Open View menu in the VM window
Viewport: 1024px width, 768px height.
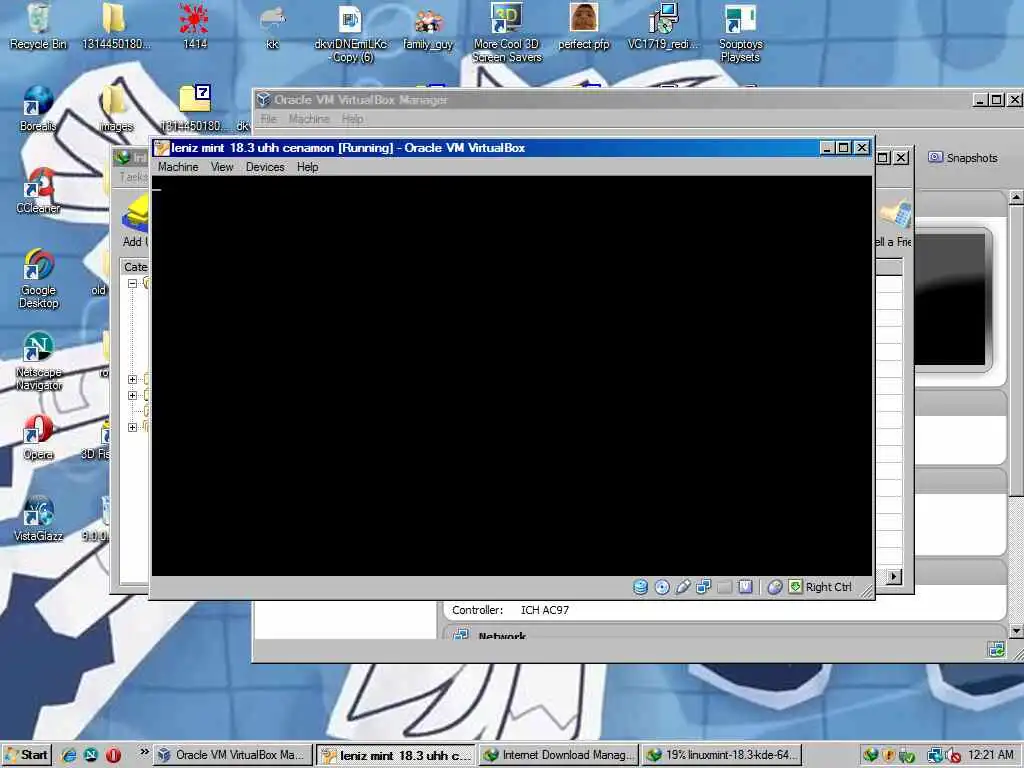coord(222,167)
